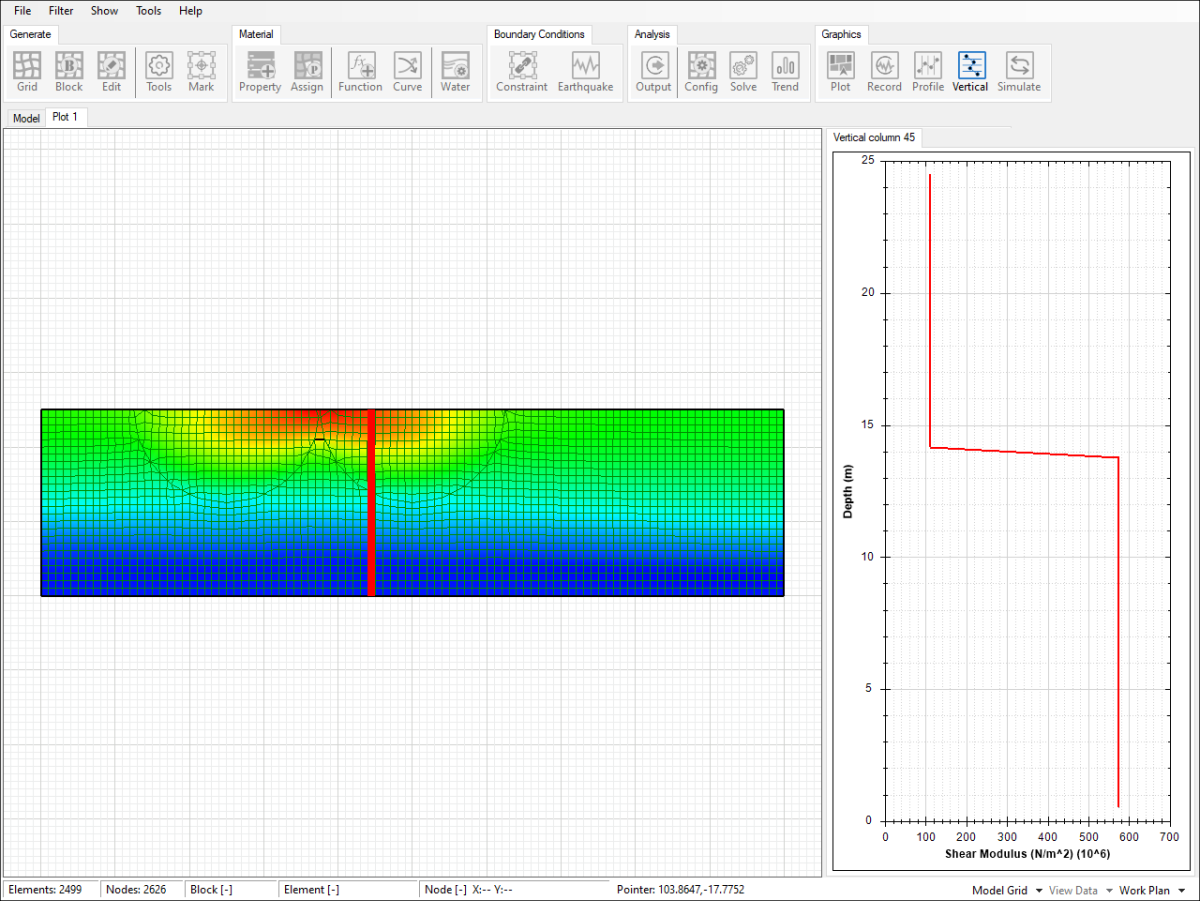Screen dimensions: 1200x901
Task: Select the Plot graphics tool
Action: (841, 72)
